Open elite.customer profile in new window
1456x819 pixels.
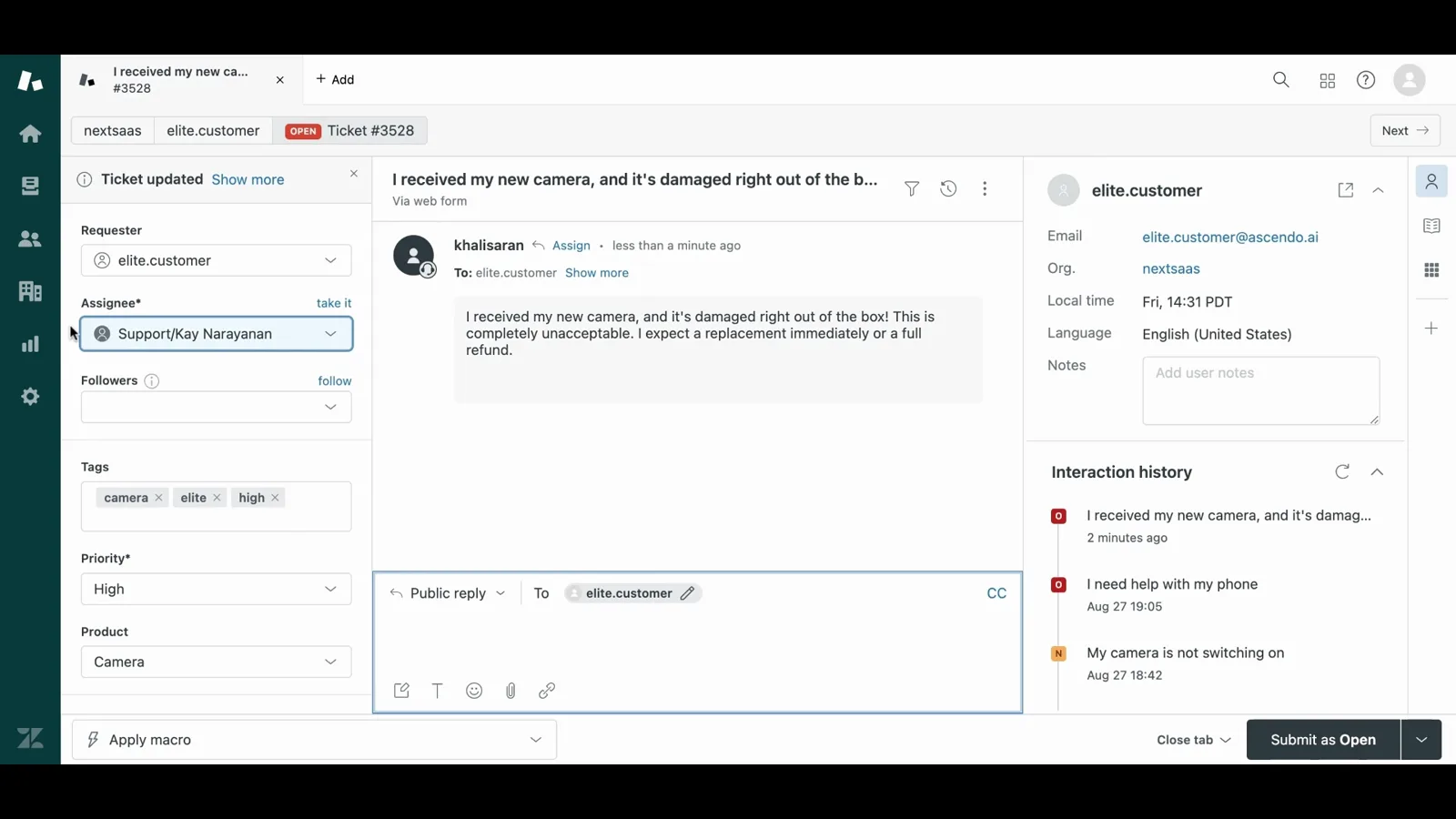tap(1346, 190)
